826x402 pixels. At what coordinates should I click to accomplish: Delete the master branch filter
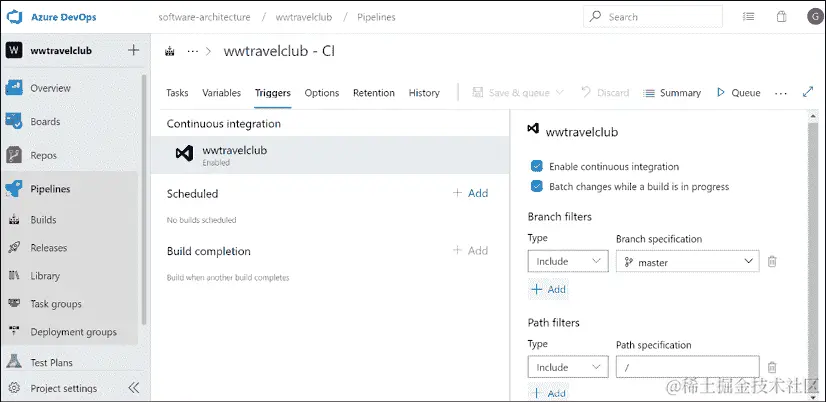tap(772, 261)
